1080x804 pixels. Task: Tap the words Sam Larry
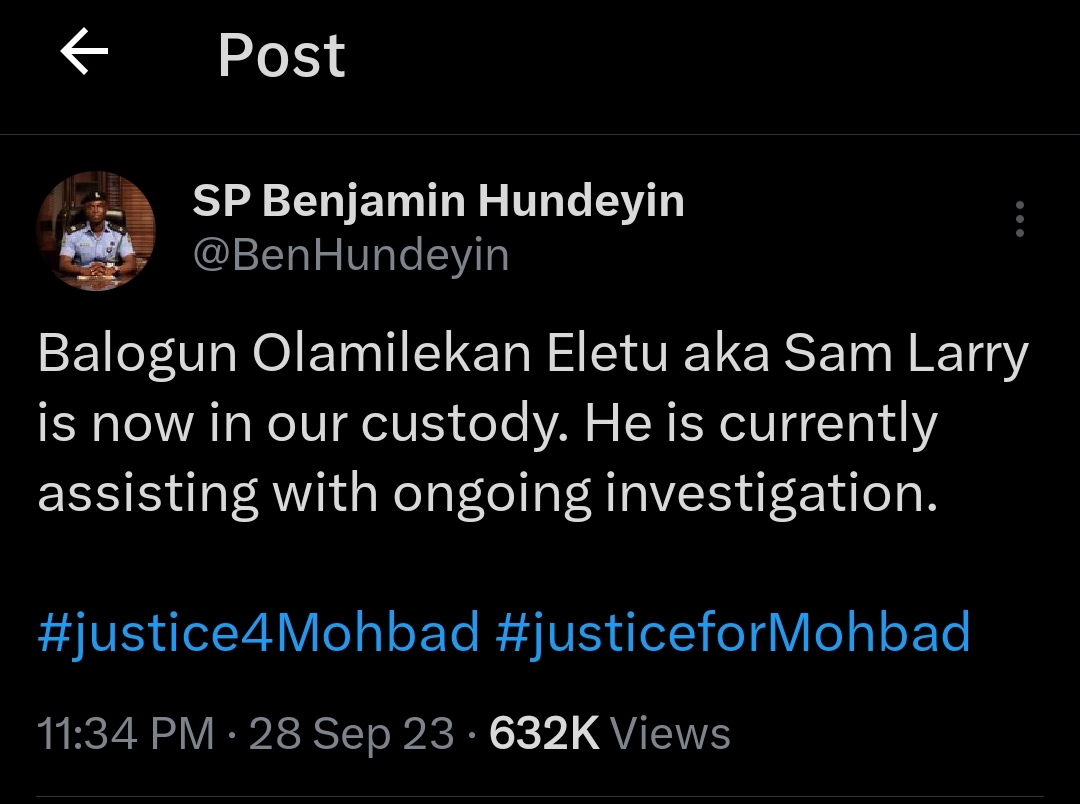[908, 355]
